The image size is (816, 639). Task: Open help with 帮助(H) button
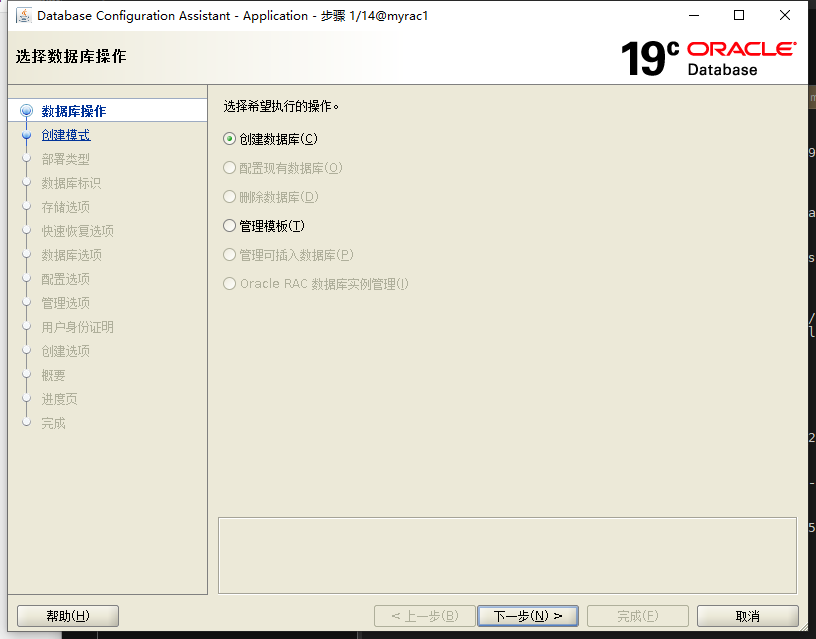(68, 616)
